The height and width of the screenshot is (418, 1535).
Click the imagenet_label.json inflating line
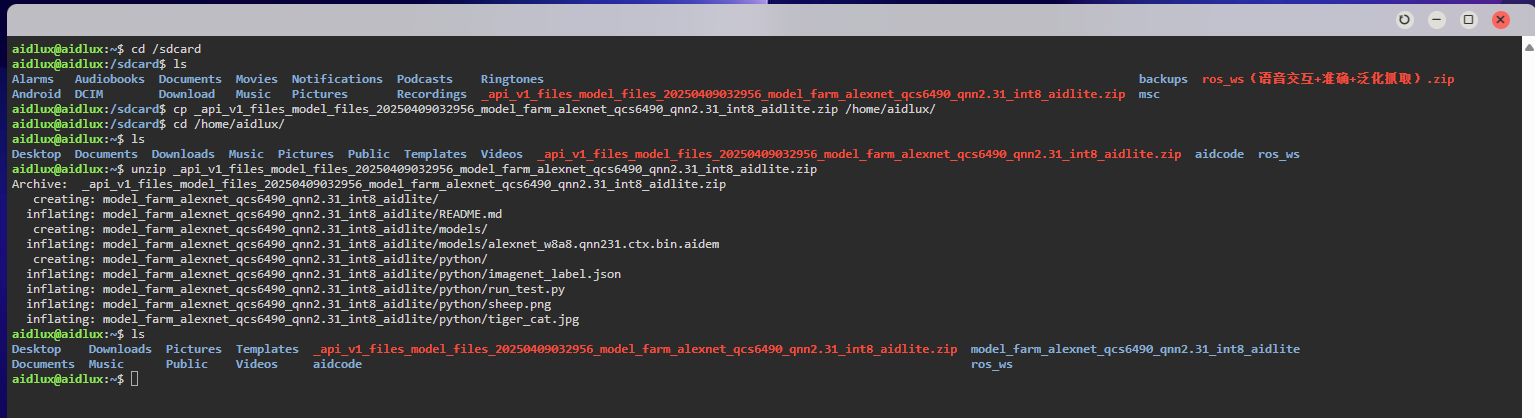(x=323, y=274)
